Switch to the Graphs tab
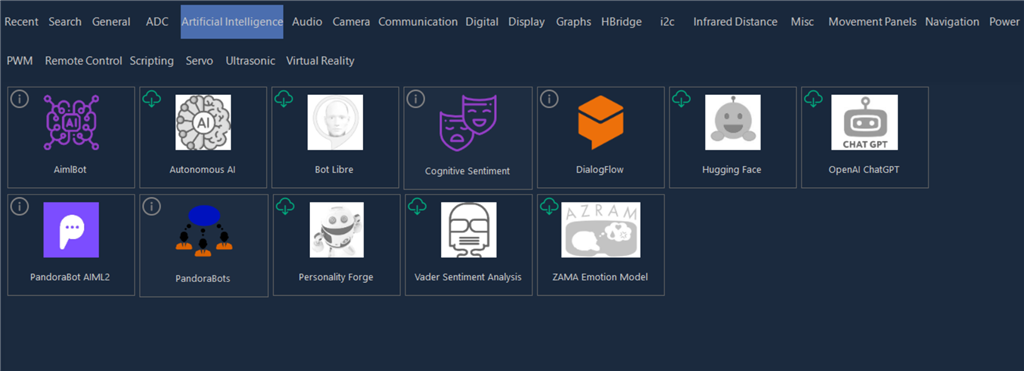 tap(573, 22)
